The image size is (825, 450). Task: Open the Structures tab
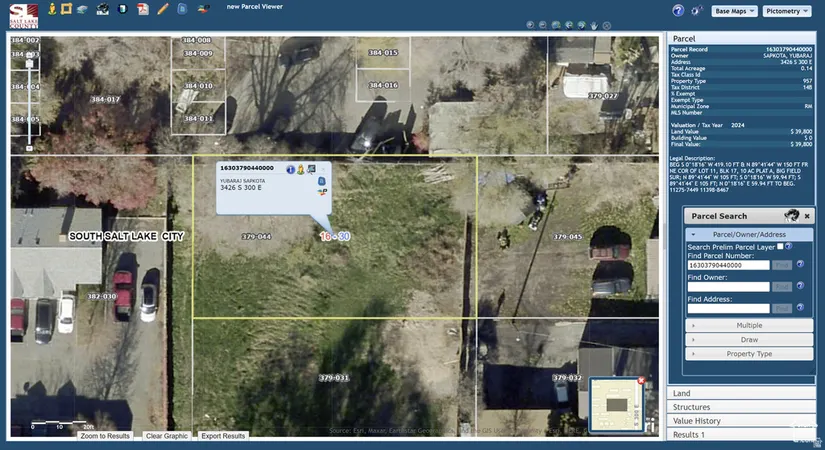(691, 407)
